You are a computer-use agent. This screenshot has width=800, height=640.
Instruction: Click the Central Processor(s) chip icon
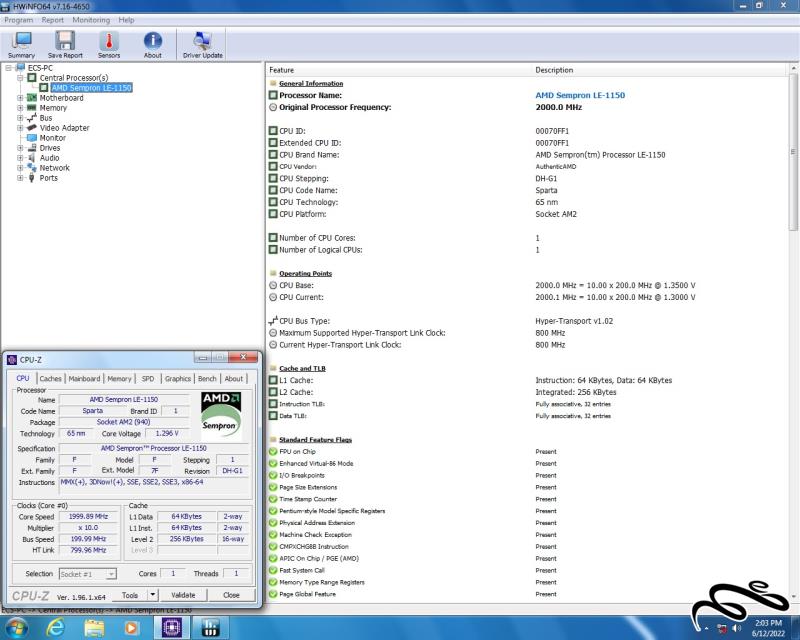pyautogui.click(x=32, y=78)
